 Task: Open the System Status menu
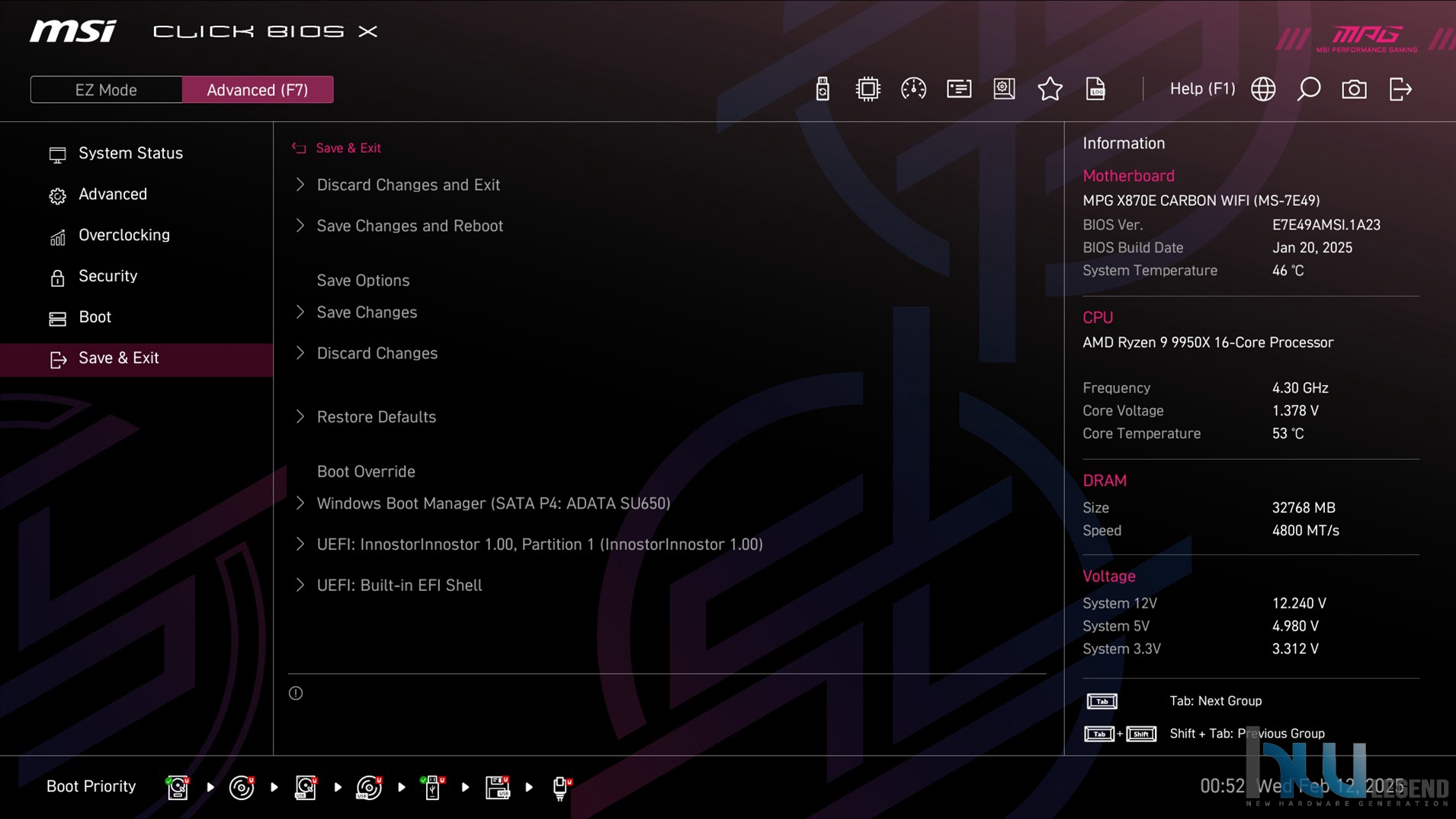coord(130,153)
